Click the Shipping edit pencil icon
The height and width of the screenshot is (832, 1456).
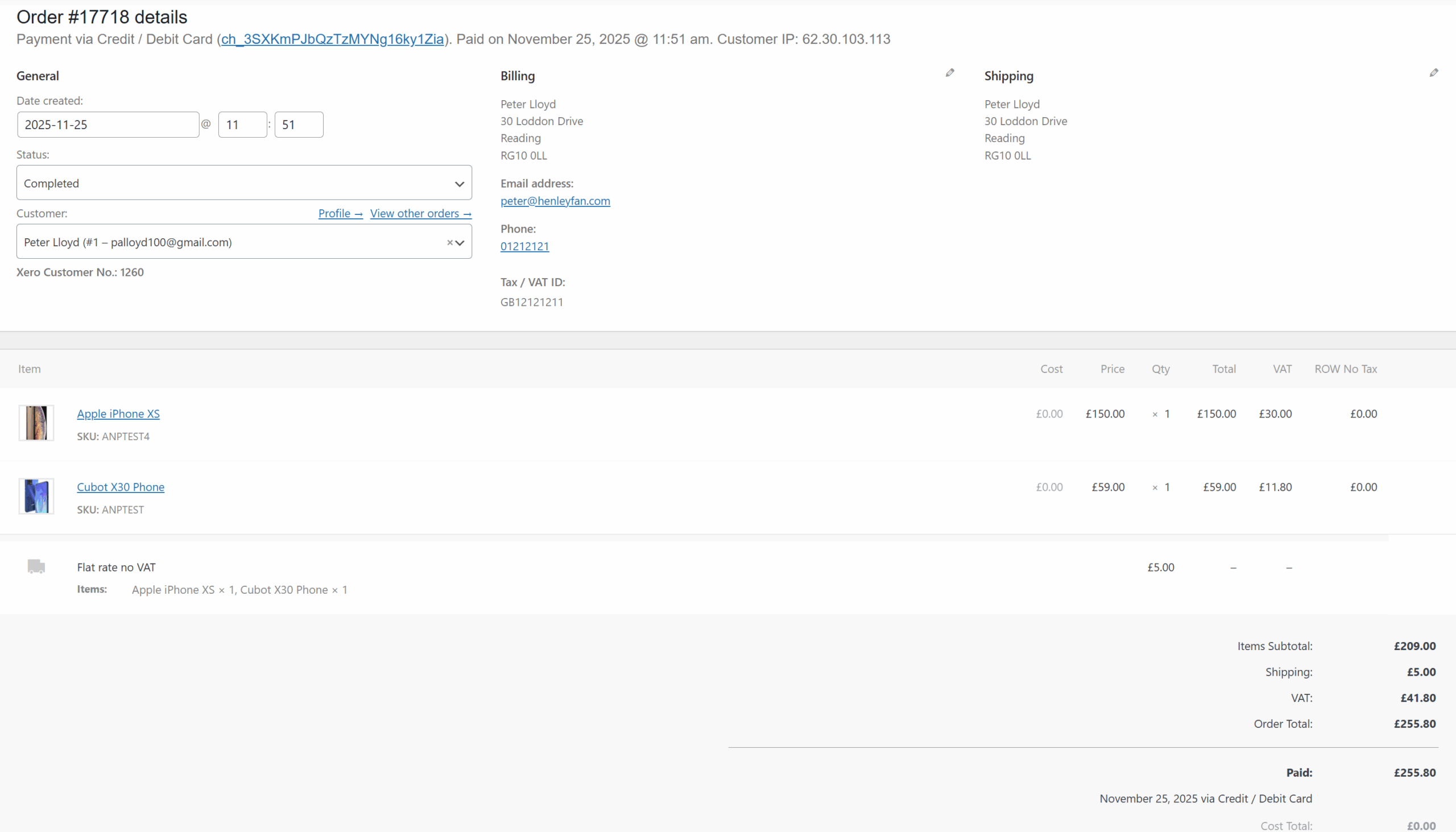click(x=1434, y=73)
